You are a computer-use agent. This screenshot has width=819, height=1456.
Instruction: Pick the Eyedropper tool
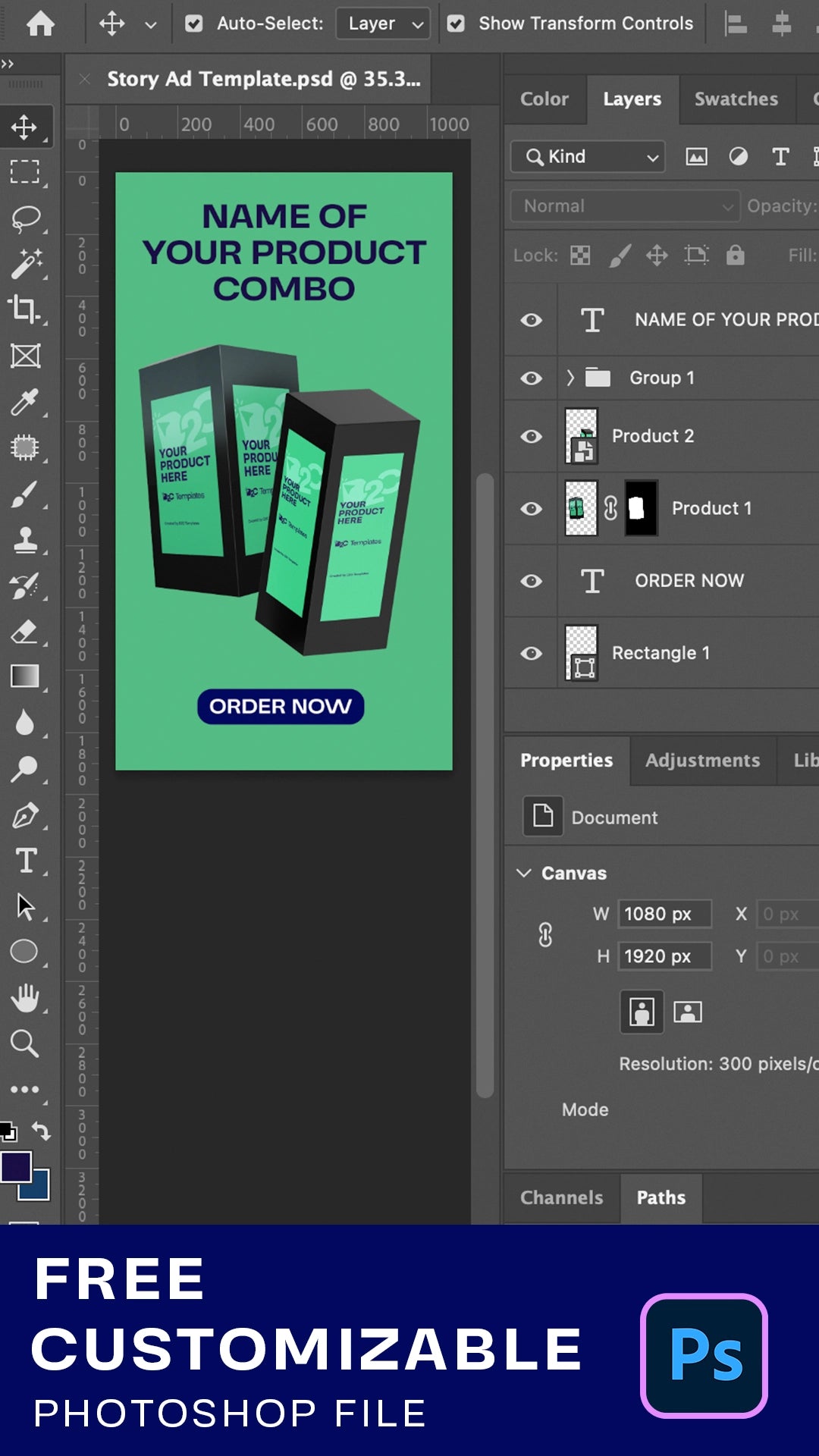(x=25, y=402)
